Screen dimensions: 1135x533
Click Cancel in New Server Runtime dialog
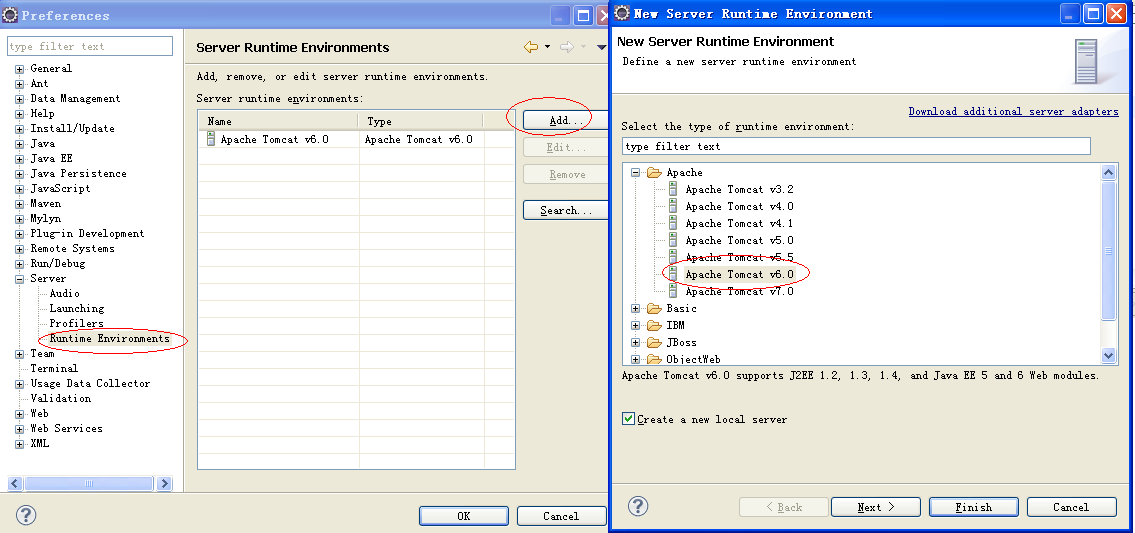1071,507
